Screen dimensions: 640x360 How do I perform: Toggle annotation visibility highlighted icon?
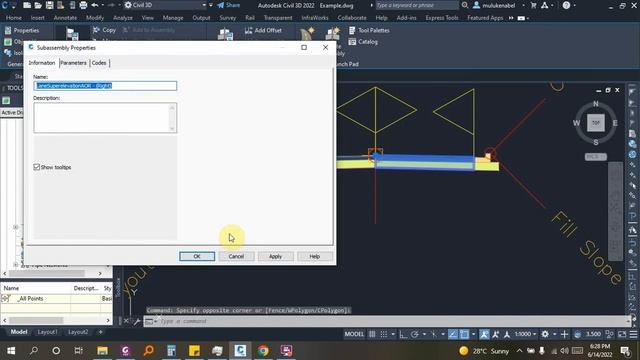[484, 334]
